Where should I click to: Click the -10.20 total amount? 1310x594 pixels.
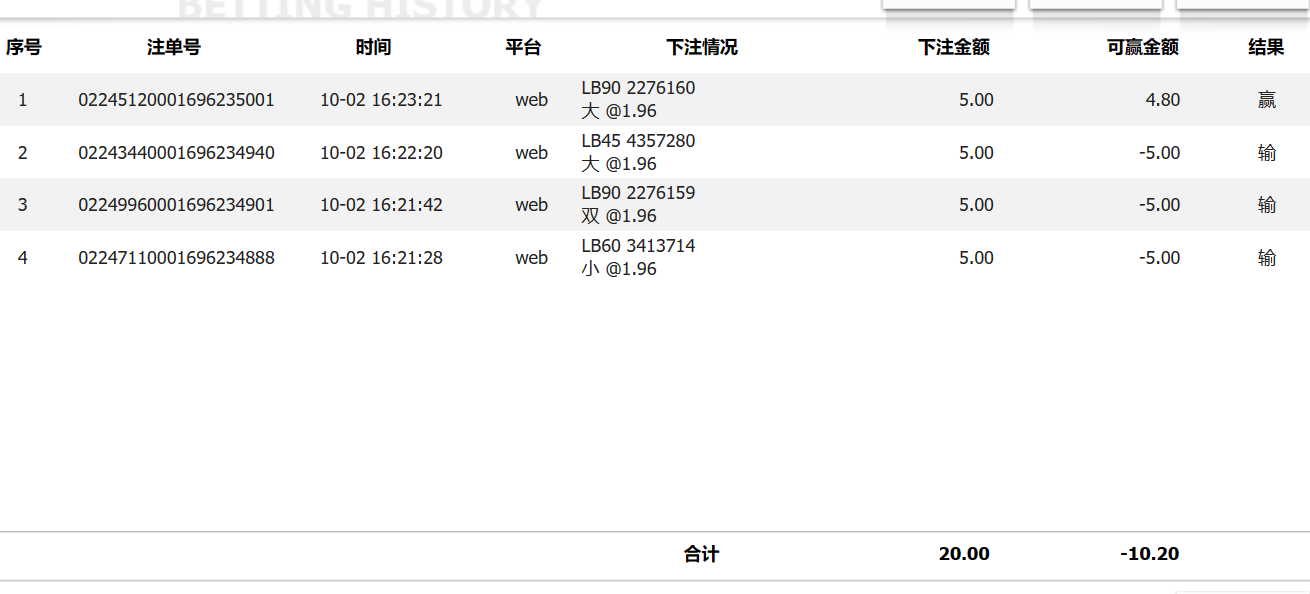pos(1149,554)
